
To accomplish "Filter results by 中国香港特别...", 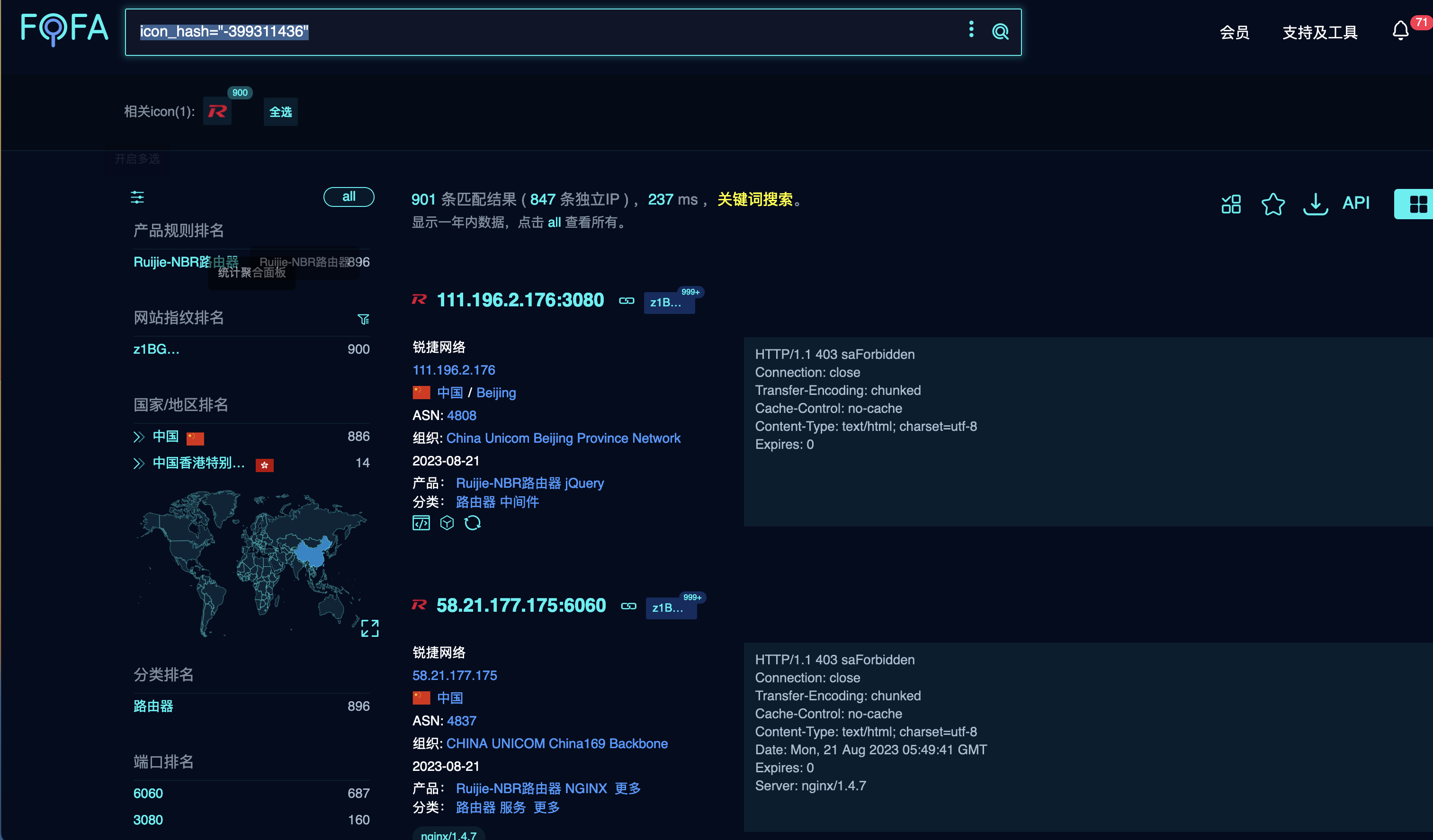I will coord(199,463).
